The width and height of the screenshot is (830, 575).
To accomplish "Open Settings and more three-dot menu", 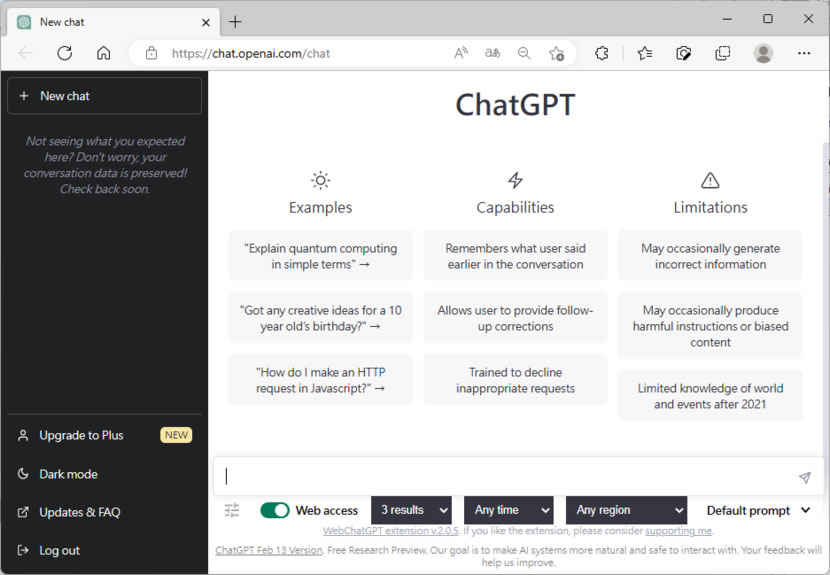I will 804,53.
